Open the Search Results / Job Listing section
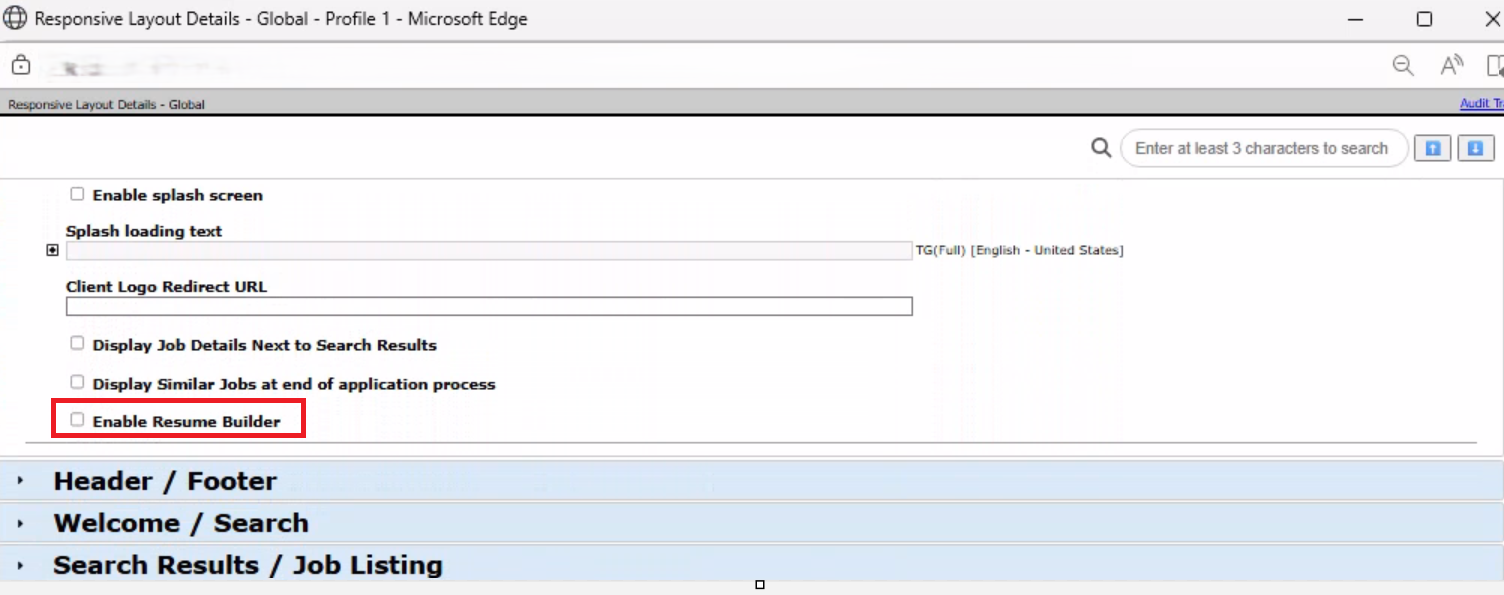This screenshot has height=595, width=1504. (247, 565)
